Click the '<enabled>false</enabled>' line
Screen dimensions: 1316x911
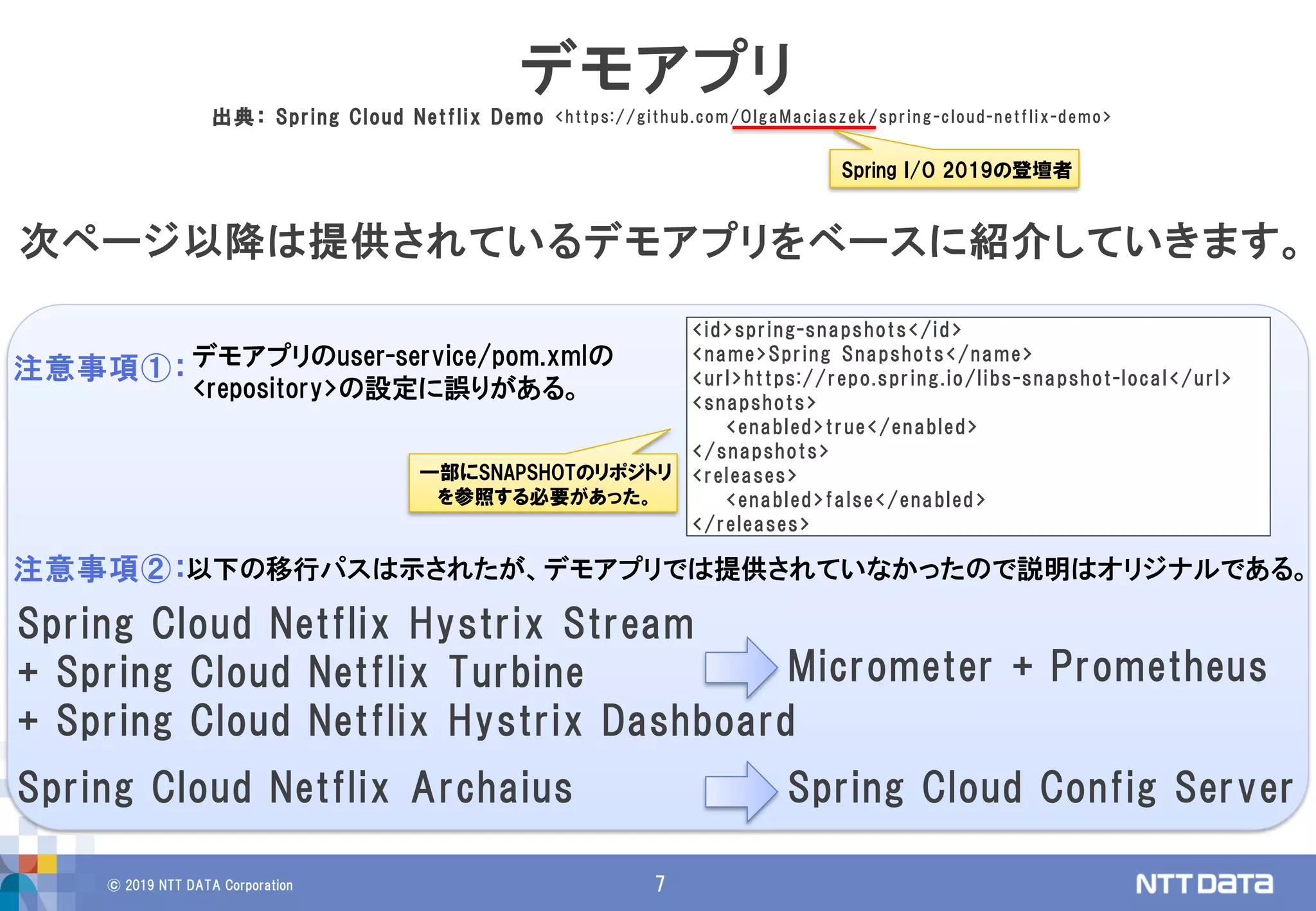pyautogui.click(x=855, y=500)
